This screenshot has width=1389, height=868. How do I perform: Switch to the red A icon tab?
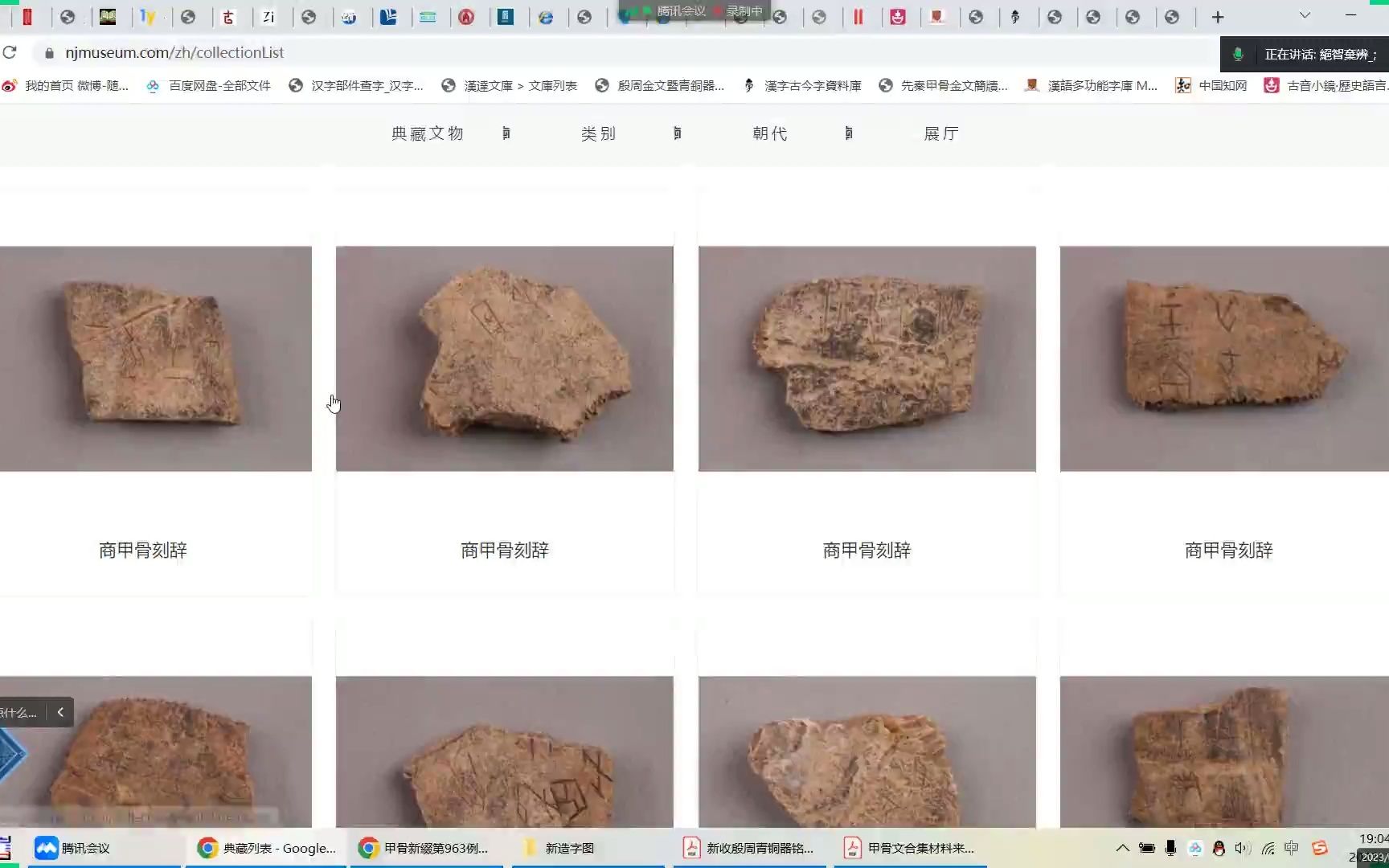pos(466,17)
